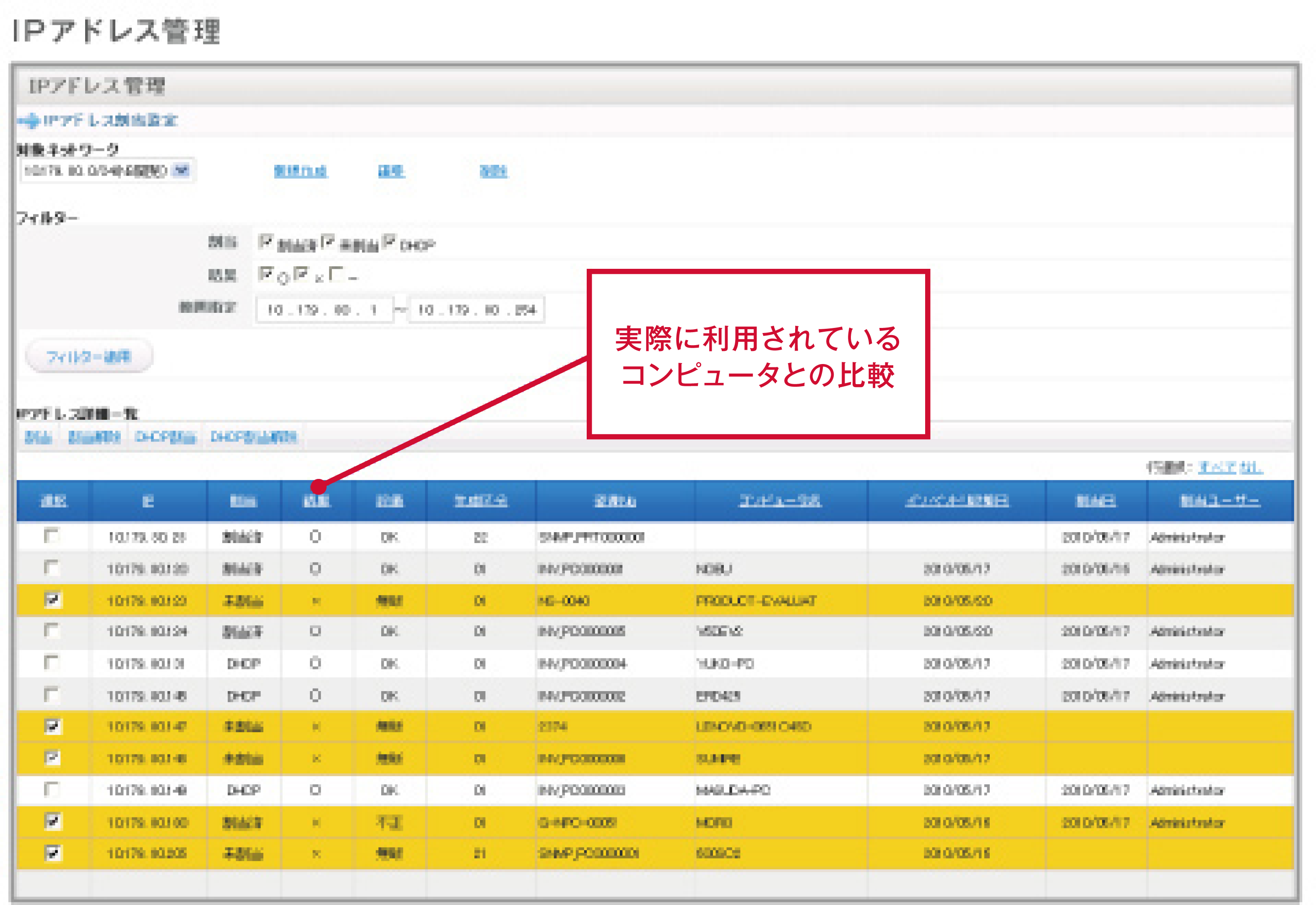Open the 対象ネットワーク dropdown

tap(182, 170)
